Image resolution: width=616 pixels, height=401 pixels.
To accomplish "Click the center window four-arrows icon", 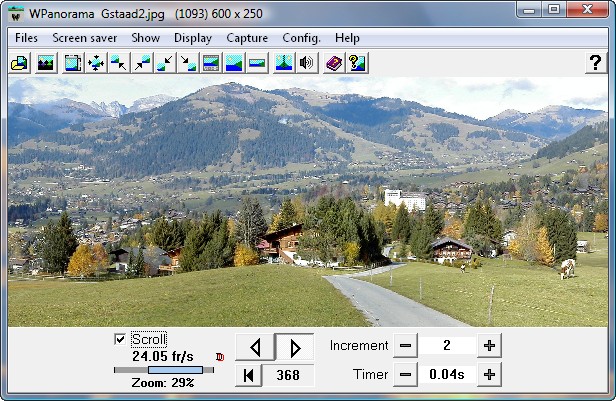I will click(96, 63).
